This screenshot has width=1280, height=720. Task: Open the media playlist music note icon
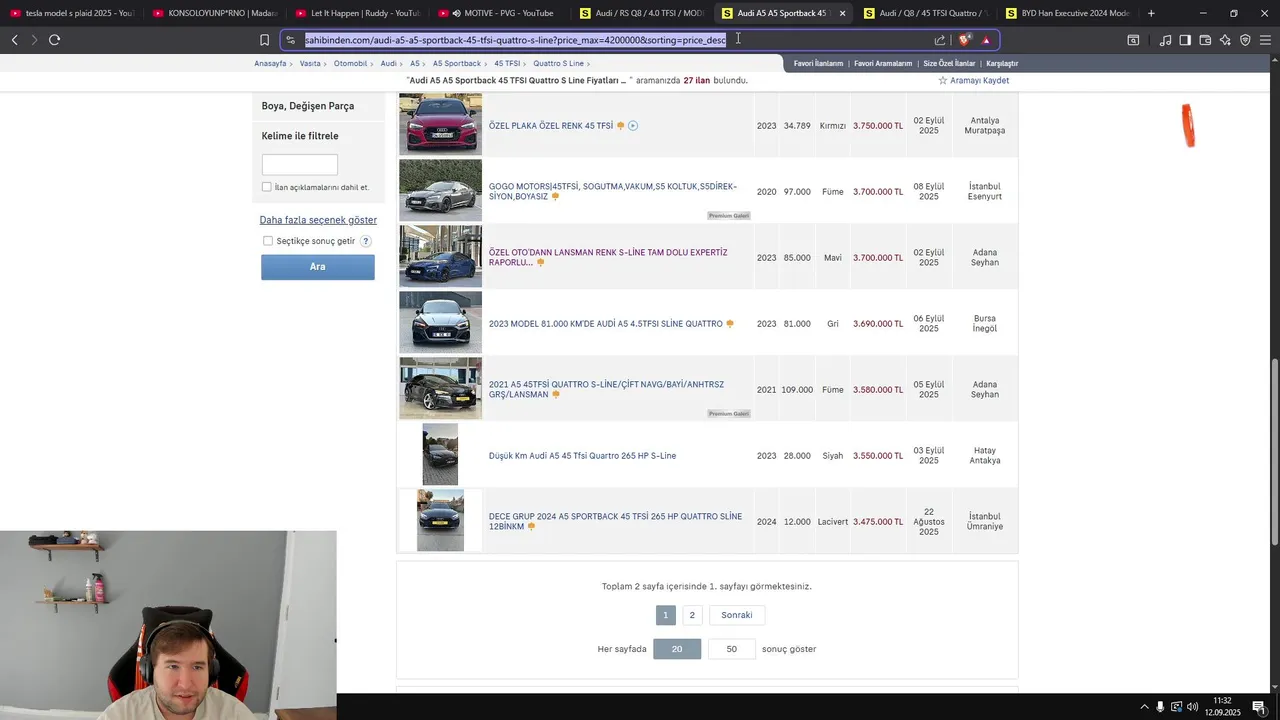[1165, 40]
